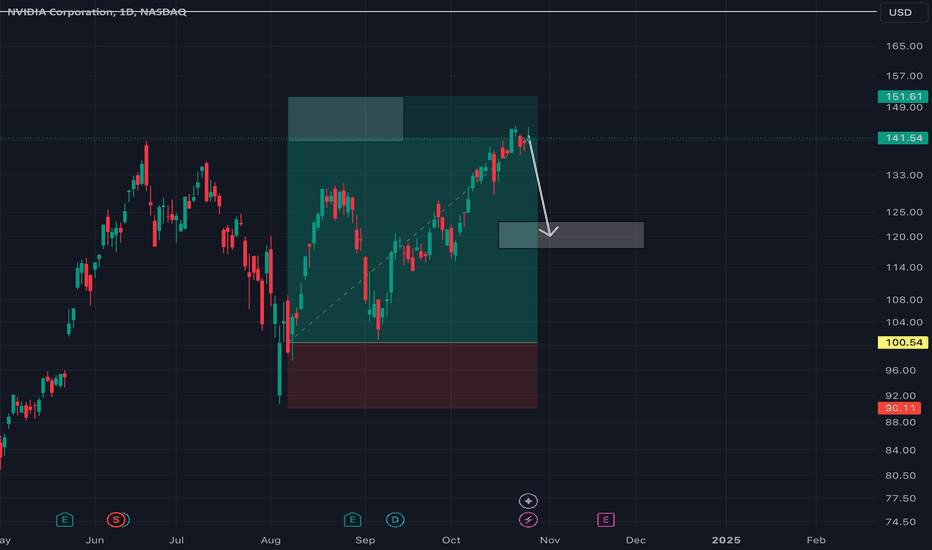Click the 104.00 price scale label
The width and height of the screenshot is (932, 550).
tap(903, 322)
